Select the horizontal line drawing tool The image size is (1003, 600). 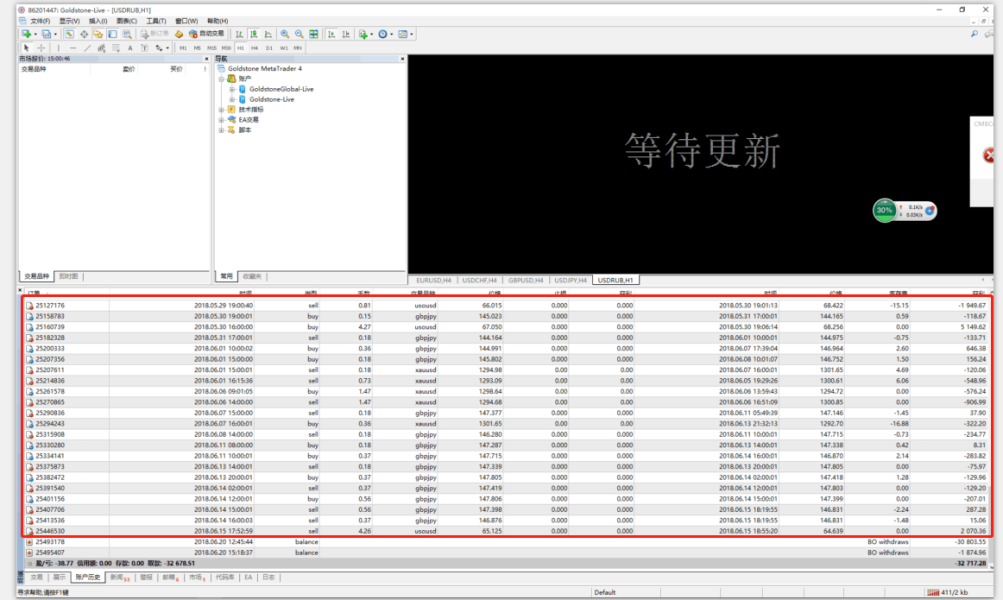coord(72,47)
